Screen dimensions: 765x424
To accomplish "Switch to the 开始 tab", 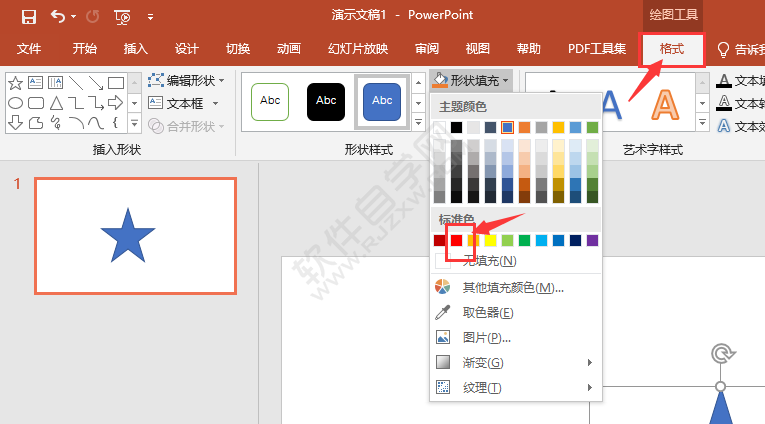I will tap(84, 49).
